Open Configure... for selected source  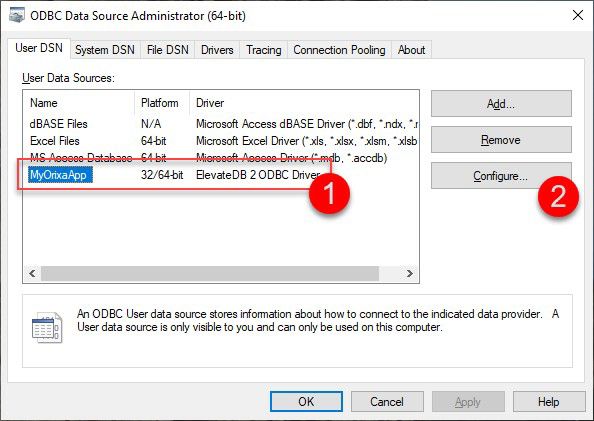(501, 176)
